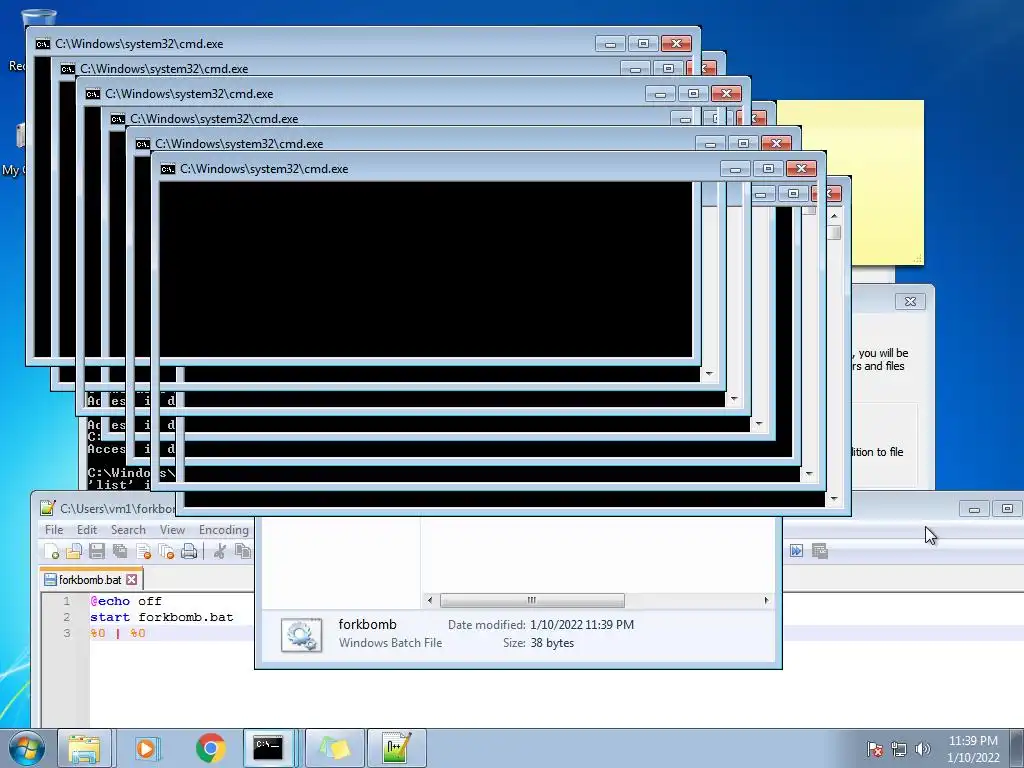Click the date modified value 1/10/2022 11:39 PM
This screenshot has width=1024, height=768.
(x=582, y=624)
